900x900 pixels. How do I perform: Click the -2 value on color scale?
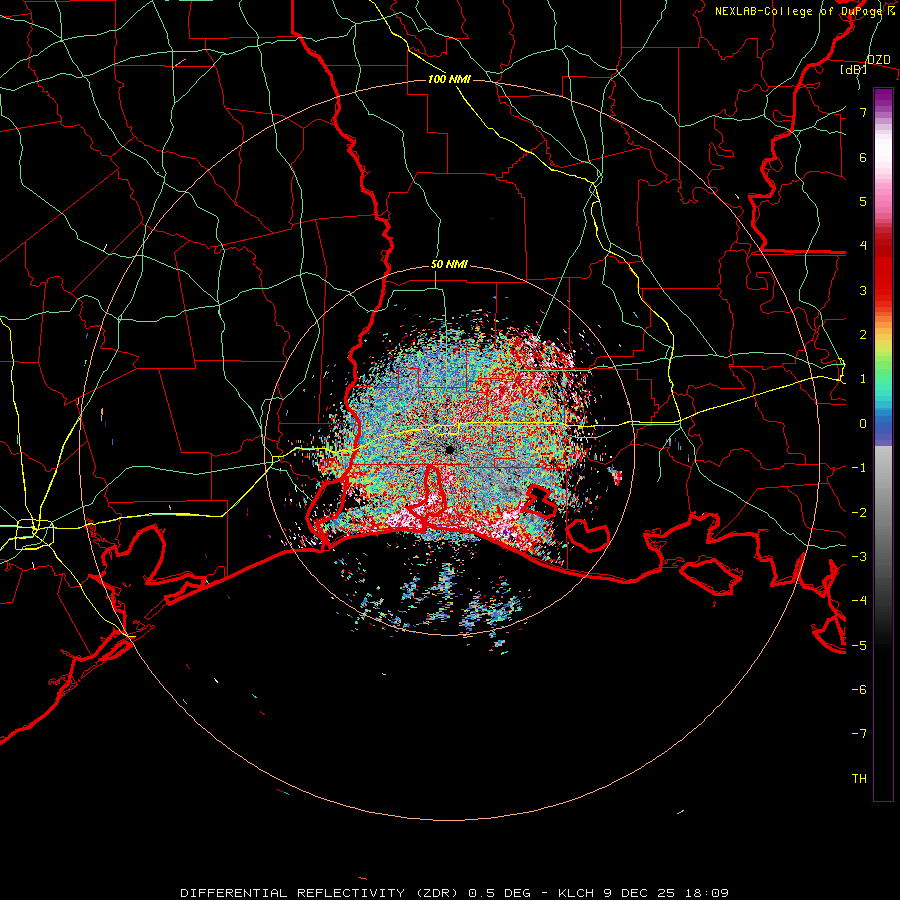859,512
